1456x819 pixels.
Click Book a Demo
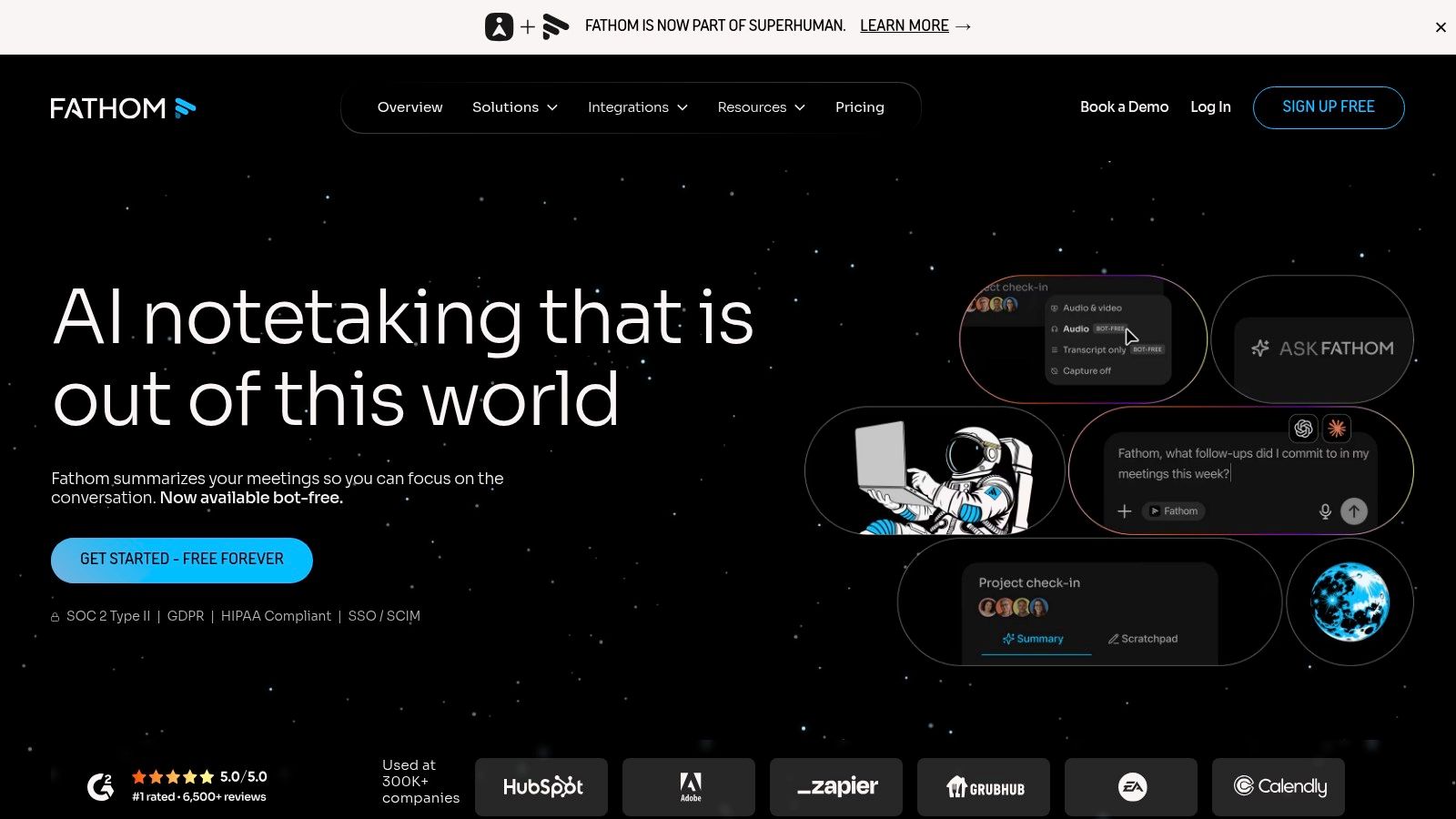[1125, 107]
